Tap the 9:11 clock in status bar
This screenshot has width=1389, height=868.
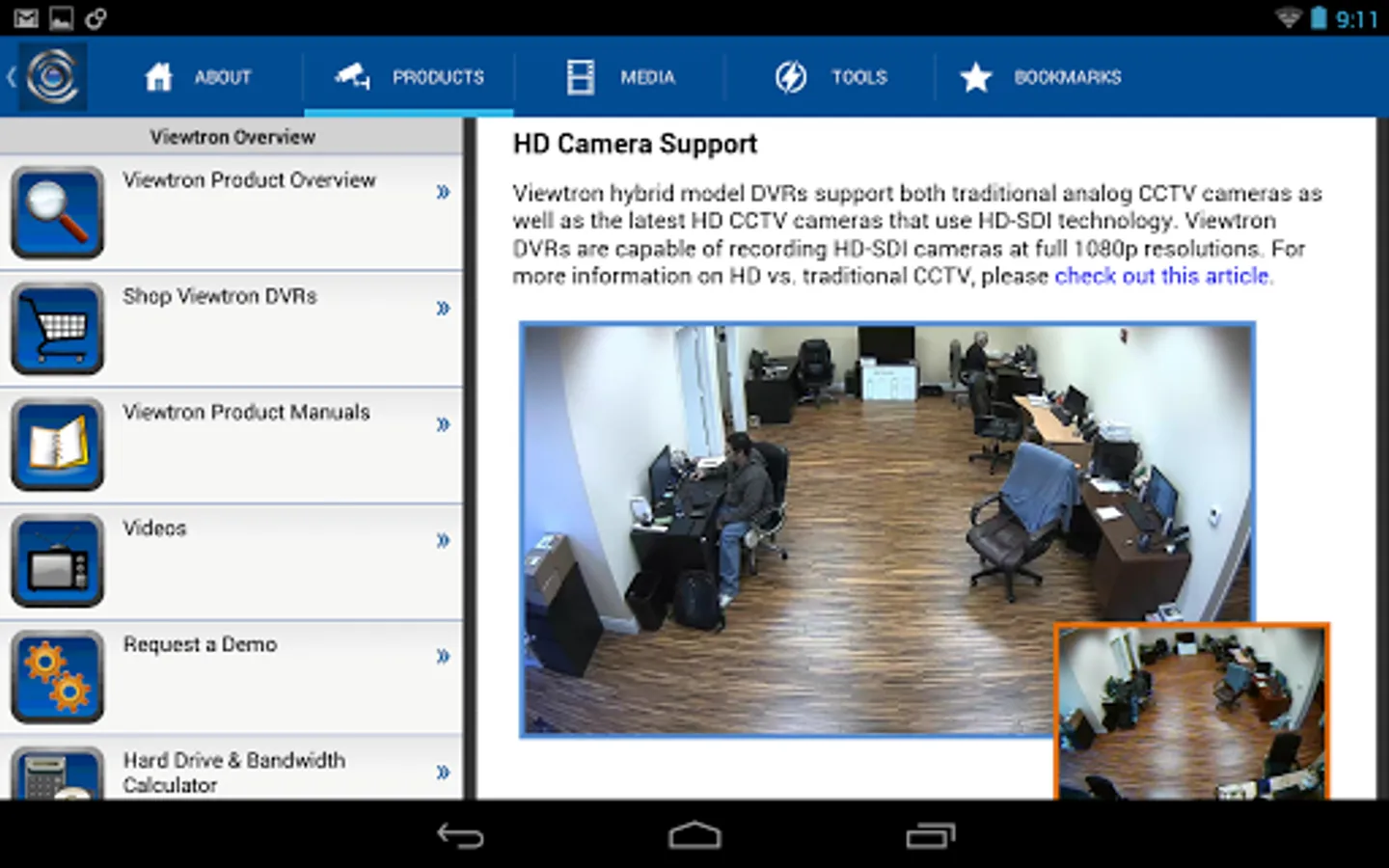1356,19
